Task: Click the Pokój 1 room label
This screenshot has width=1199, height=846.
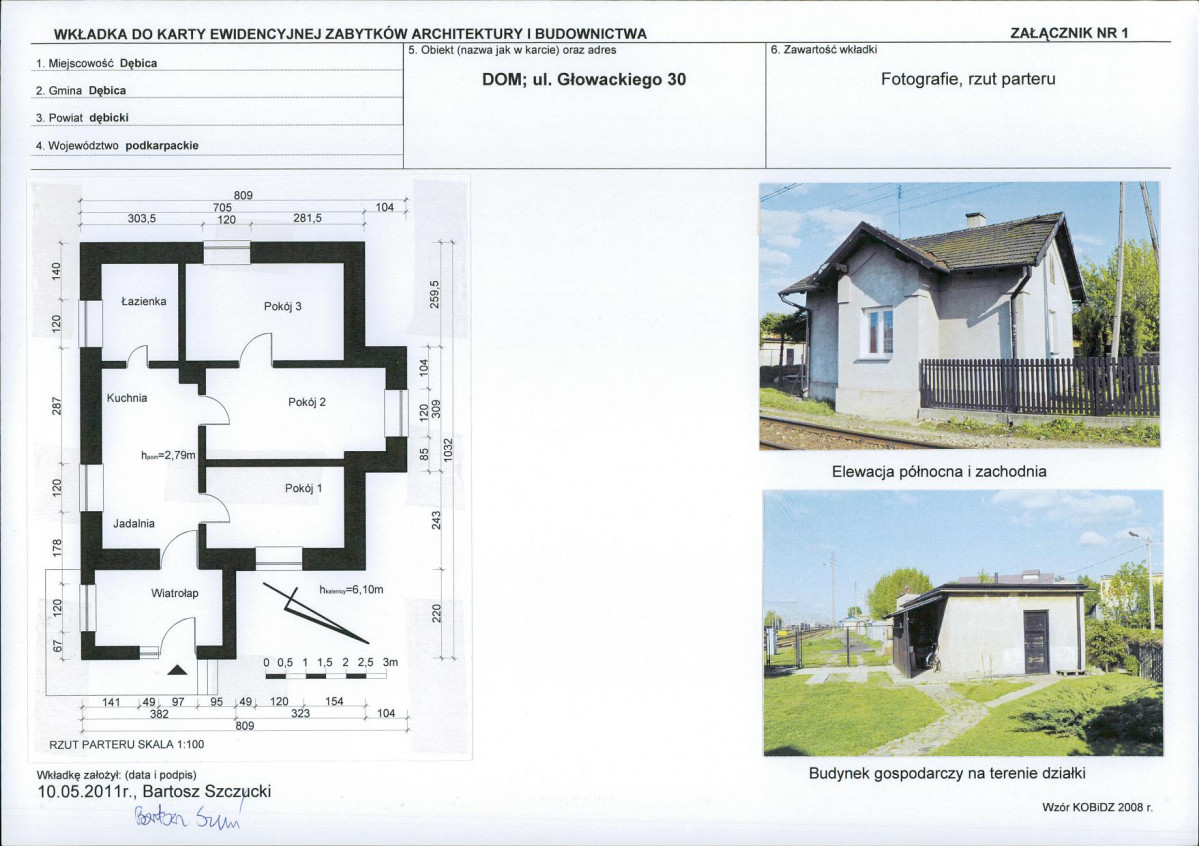Action: tap(304, 488)
